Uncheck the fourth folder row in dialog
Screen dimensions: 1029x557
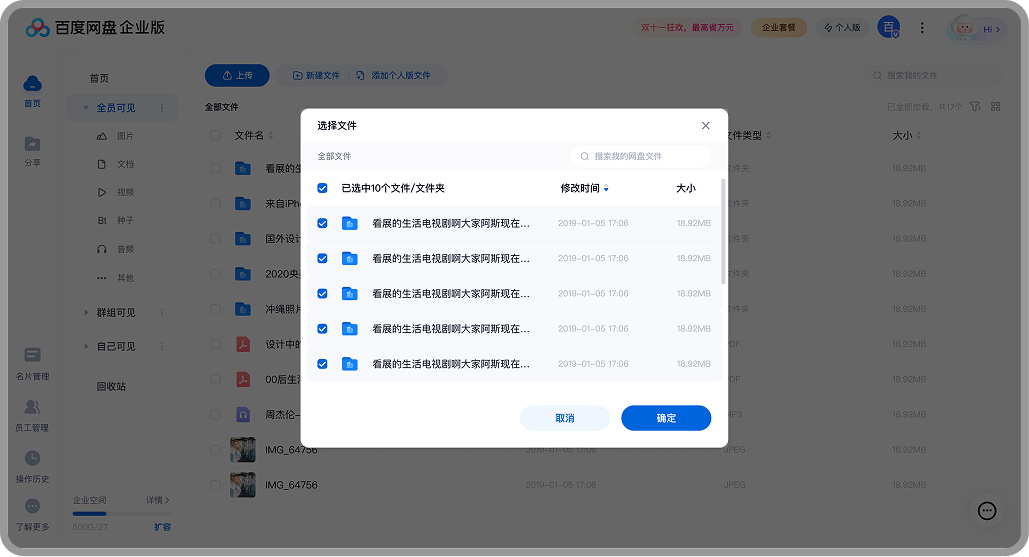click(x=322, y=329)
